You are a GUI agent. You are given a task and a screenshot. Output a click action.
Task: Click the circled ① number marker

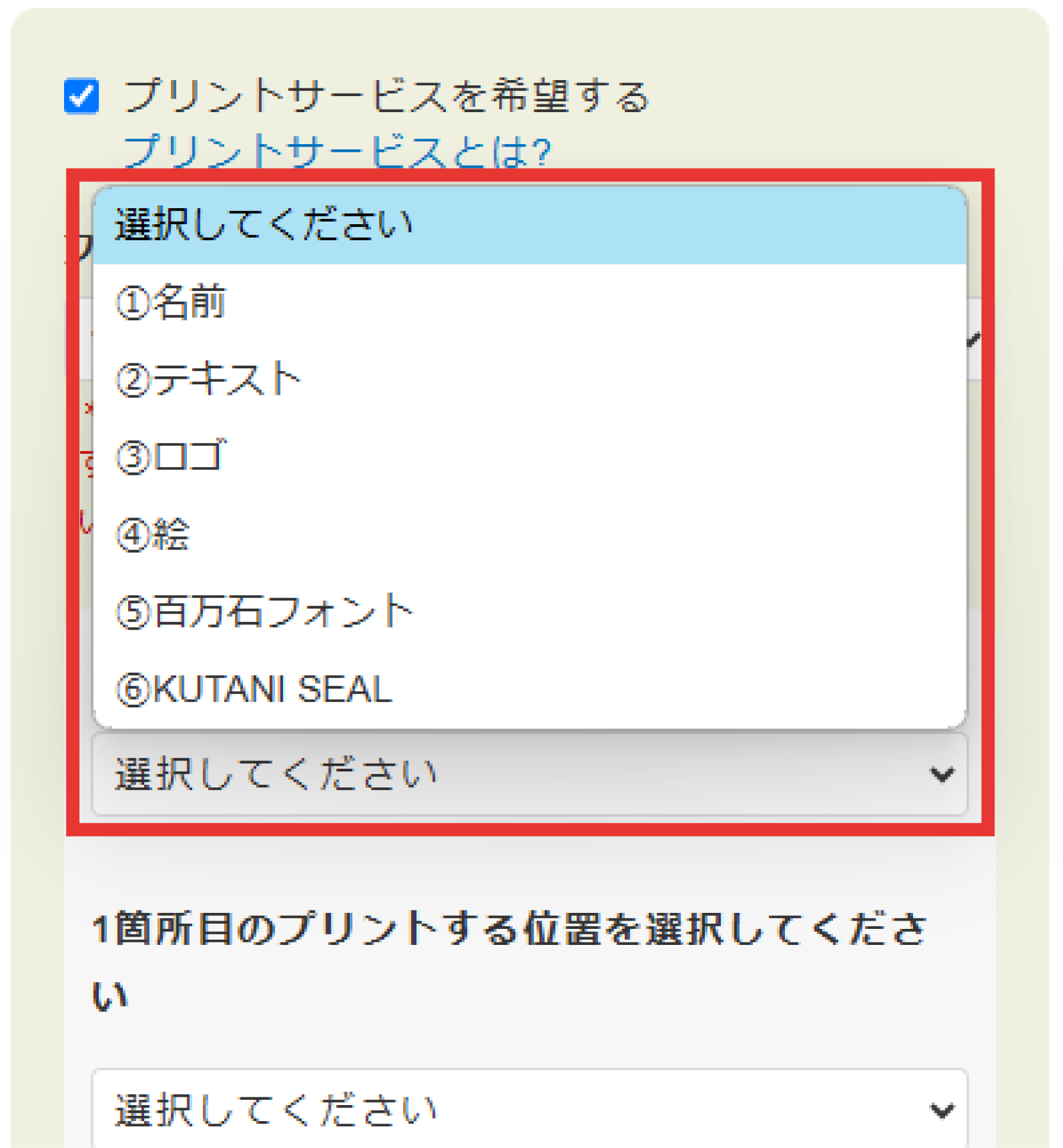pyautogui.click(x=132, y=304)
